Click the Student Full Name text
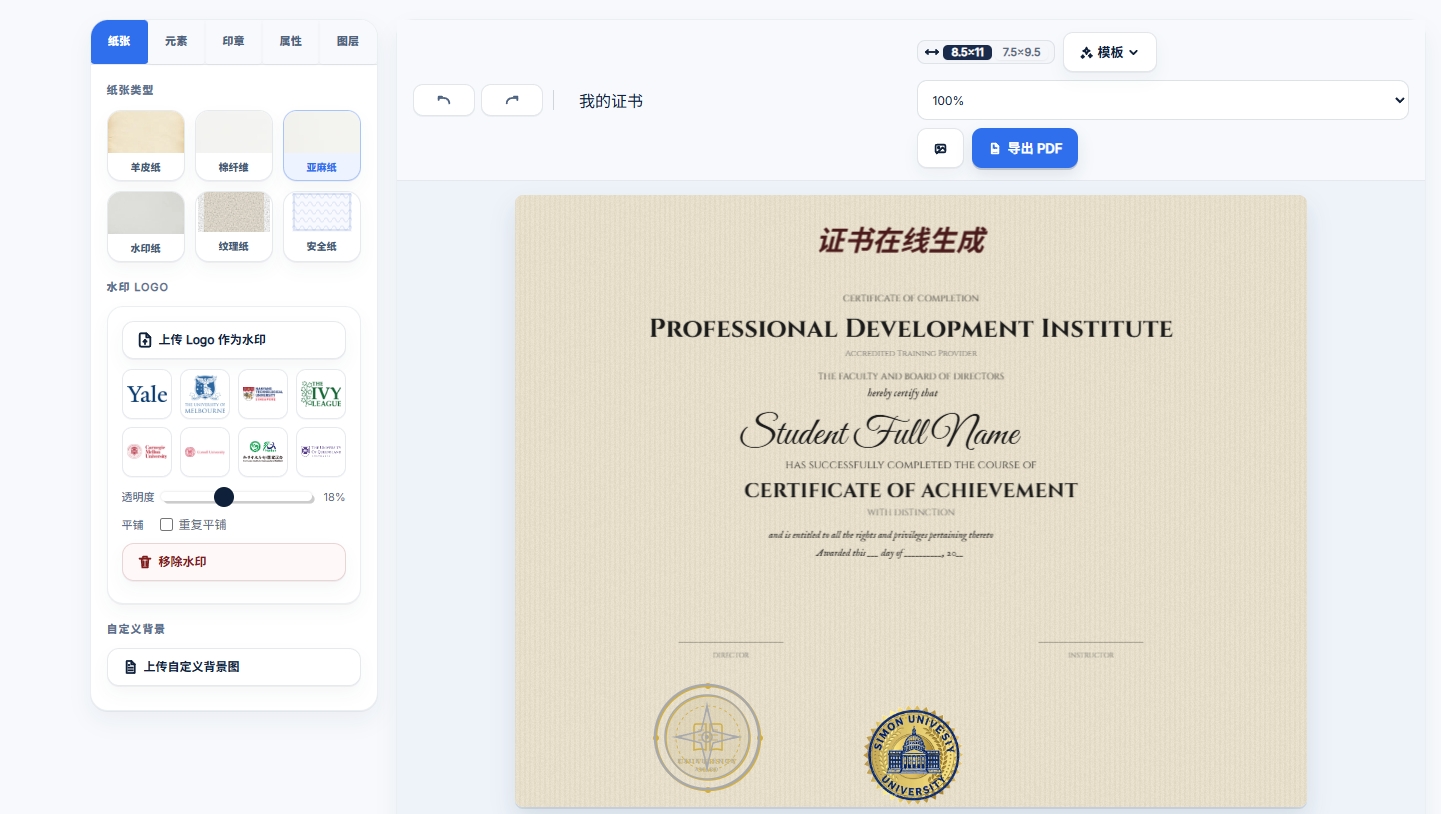Screen dimensions: 1441x814 pyautogui.click(x=880, y=431)
